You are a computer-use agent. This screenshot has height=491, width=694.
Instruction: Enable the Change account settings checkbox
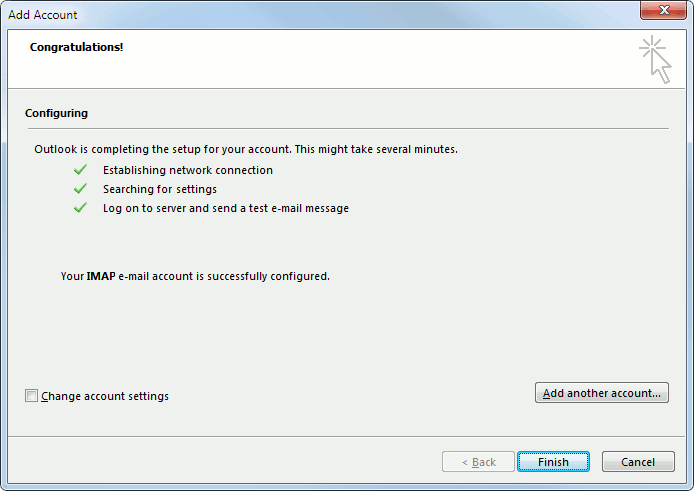[32, 396]
